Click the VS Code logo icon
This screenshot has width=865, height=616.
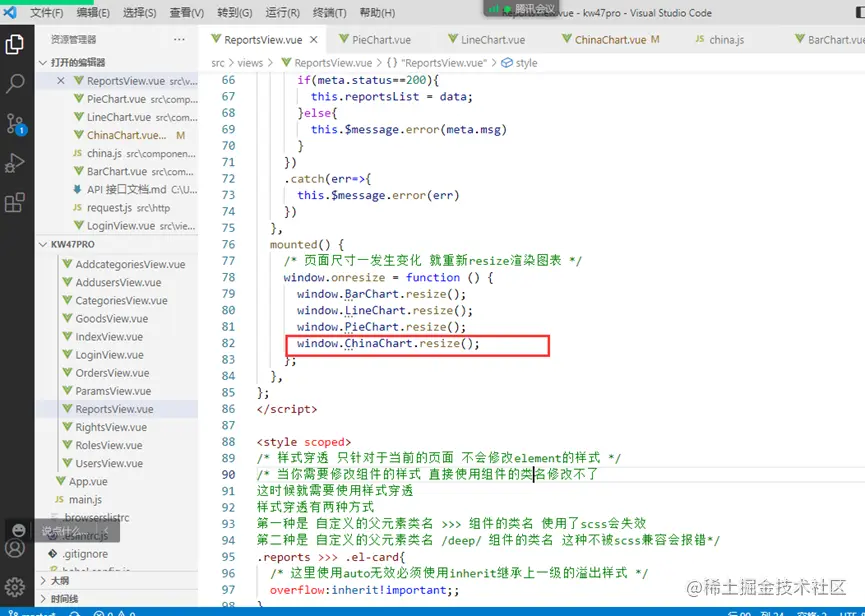10,12
